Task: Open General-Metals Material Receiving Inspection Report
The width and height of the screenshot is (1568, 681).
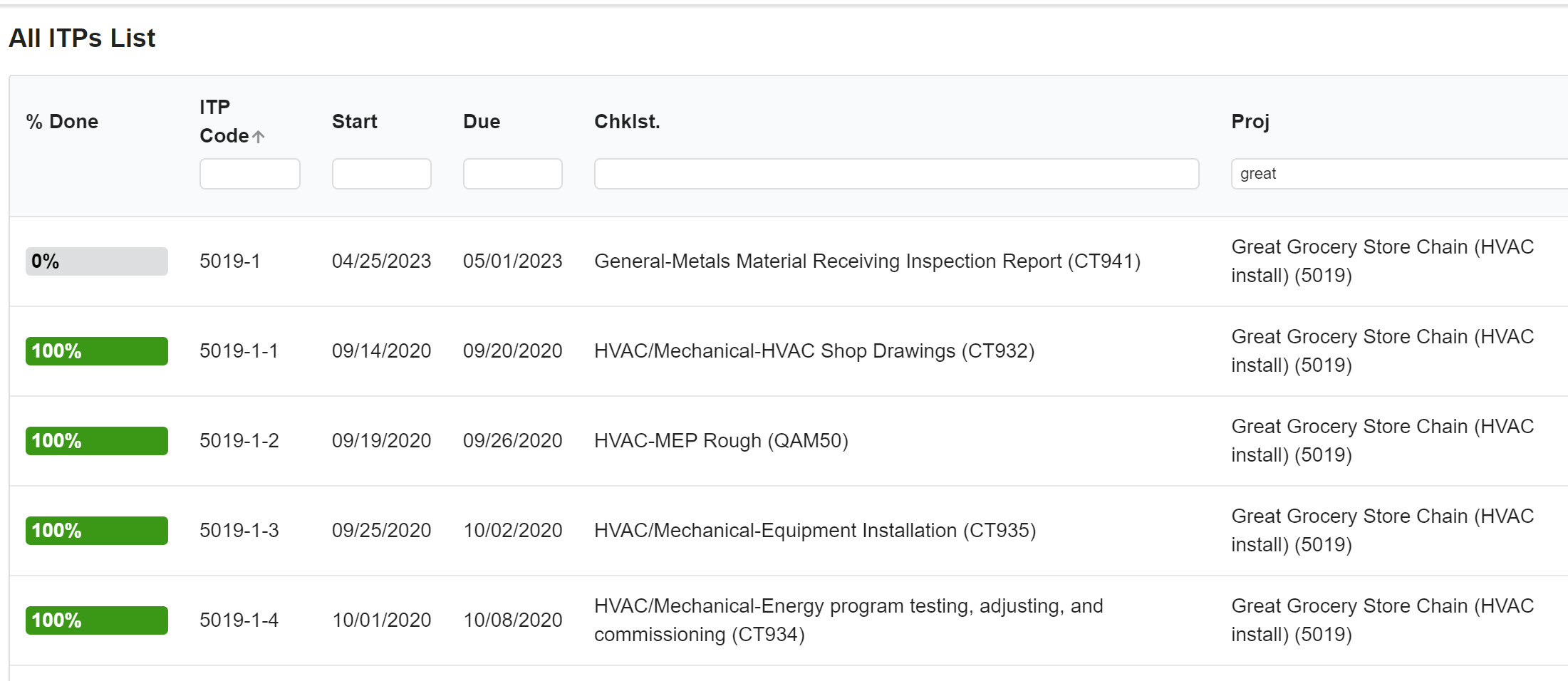Action: tap(867, 261)
